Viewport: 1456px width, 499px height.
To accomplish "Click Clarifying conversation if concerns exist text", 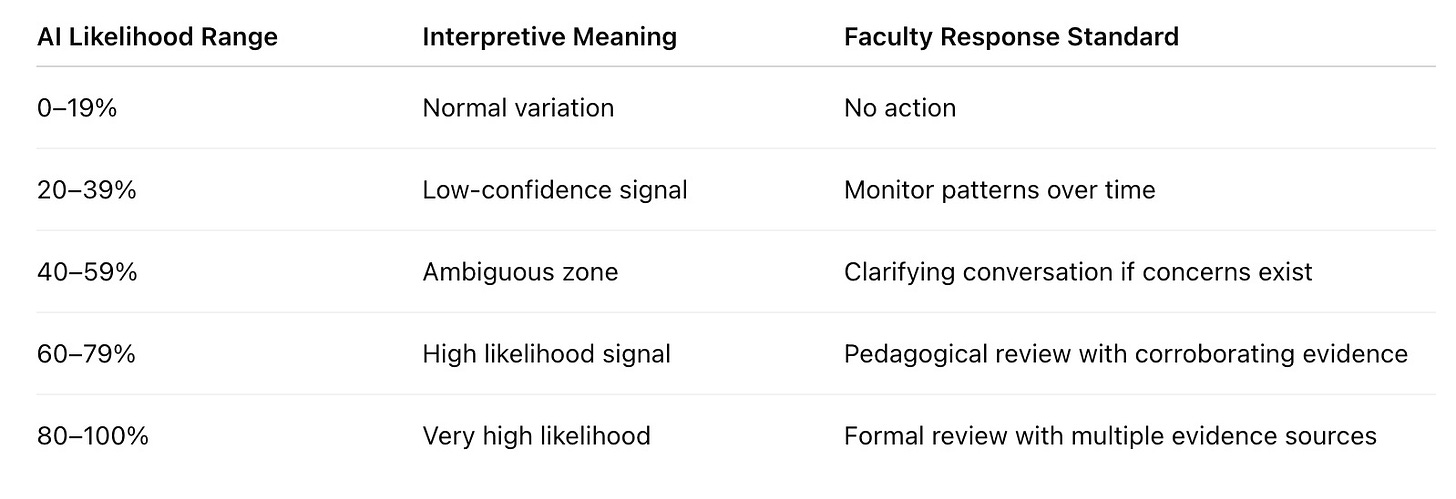I will pos(1078,272).
